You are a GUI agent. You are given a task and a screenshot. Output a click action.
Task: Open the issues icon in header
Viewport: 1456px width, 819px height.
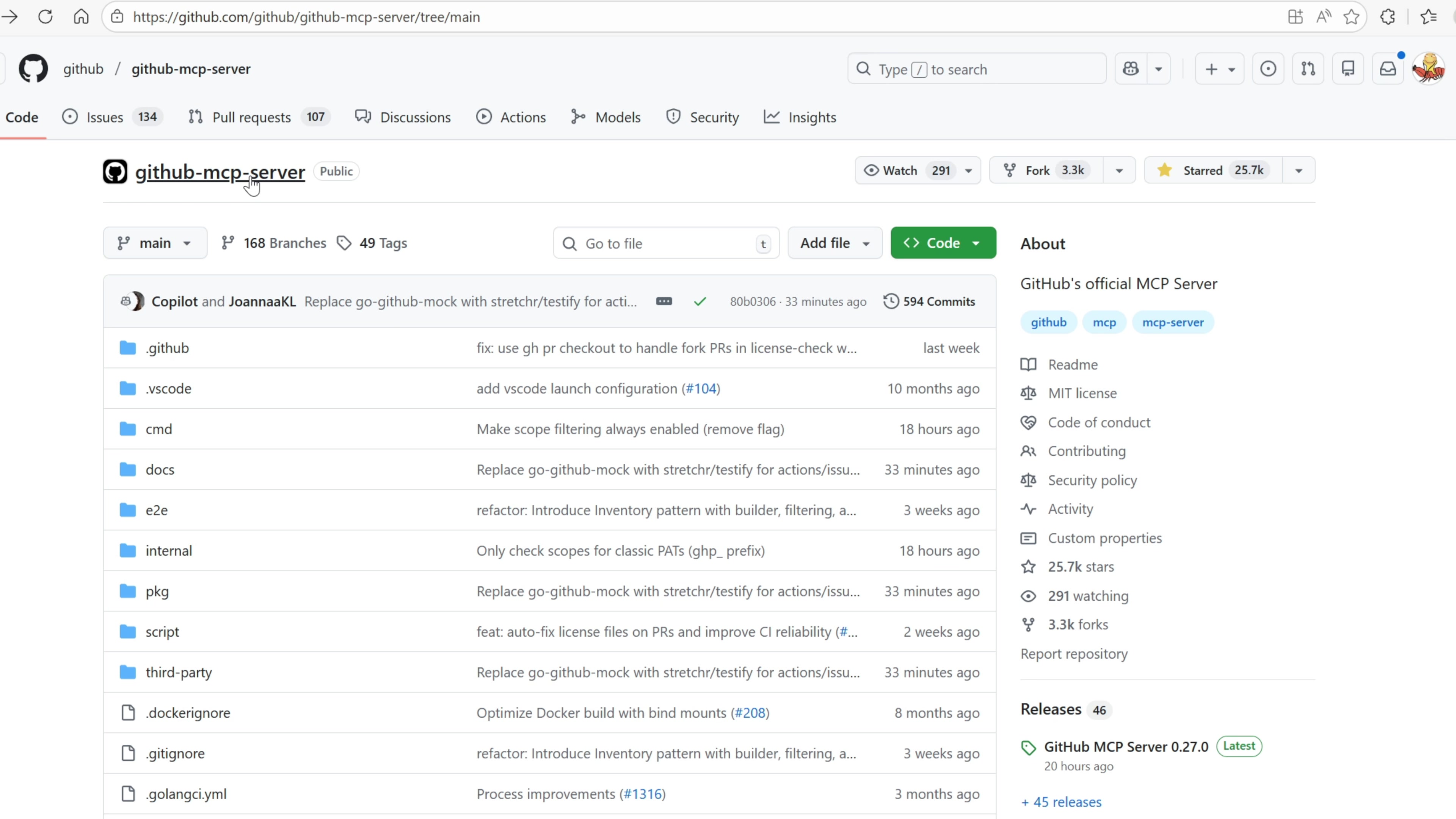(x=1268, y=69)
